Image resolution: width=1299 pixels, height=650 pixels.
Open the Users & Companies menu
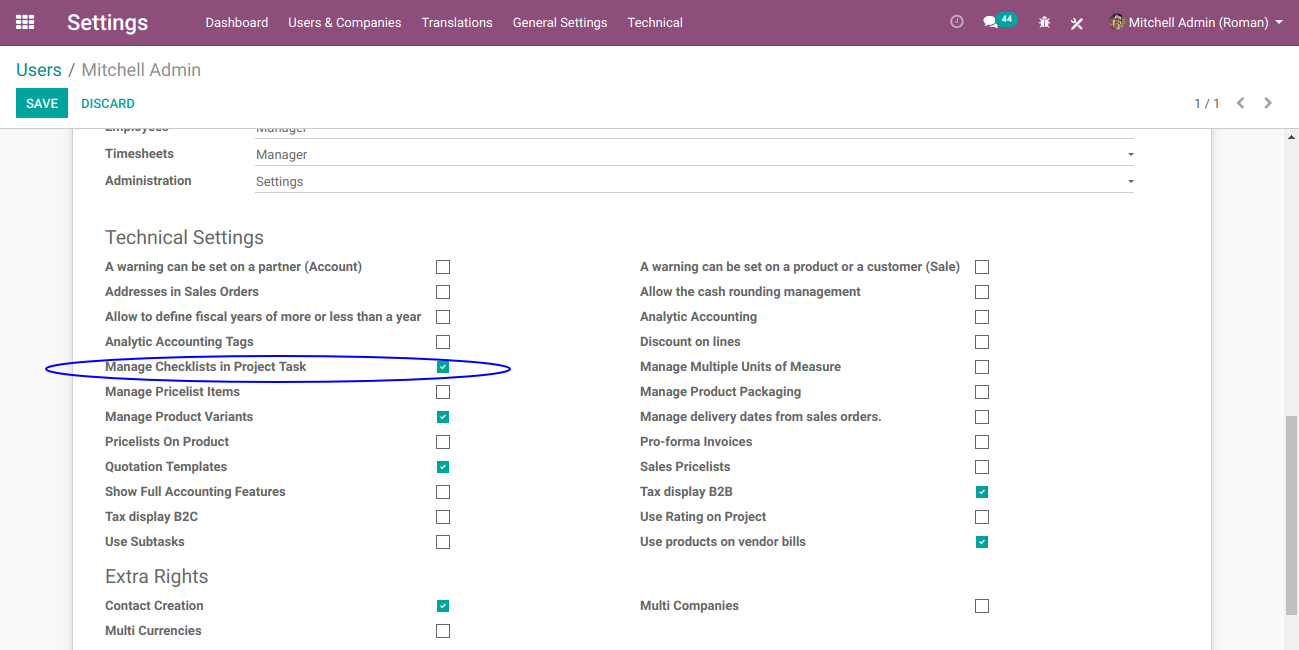click(x=345, y=22)
